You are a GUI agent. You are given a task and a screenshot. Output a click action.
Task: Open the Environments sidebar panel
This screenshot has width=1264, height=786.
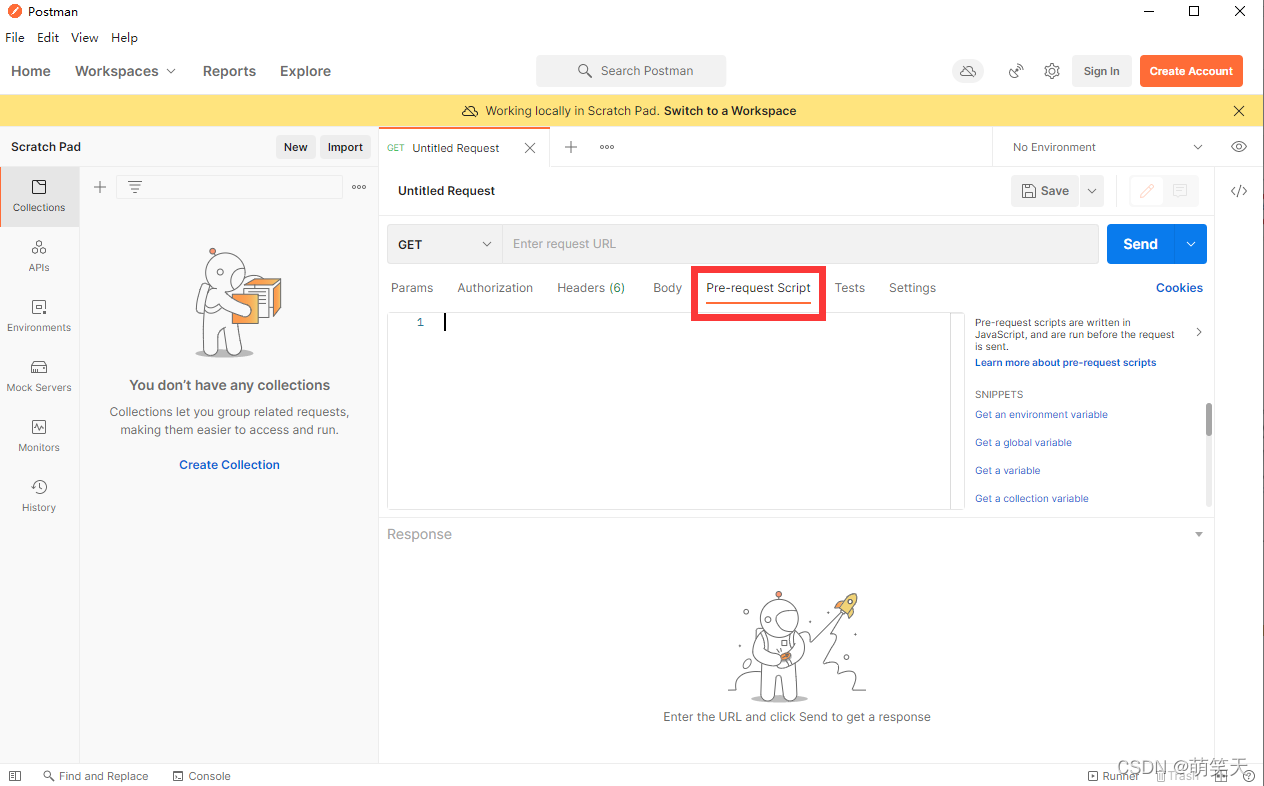(39, 316)
